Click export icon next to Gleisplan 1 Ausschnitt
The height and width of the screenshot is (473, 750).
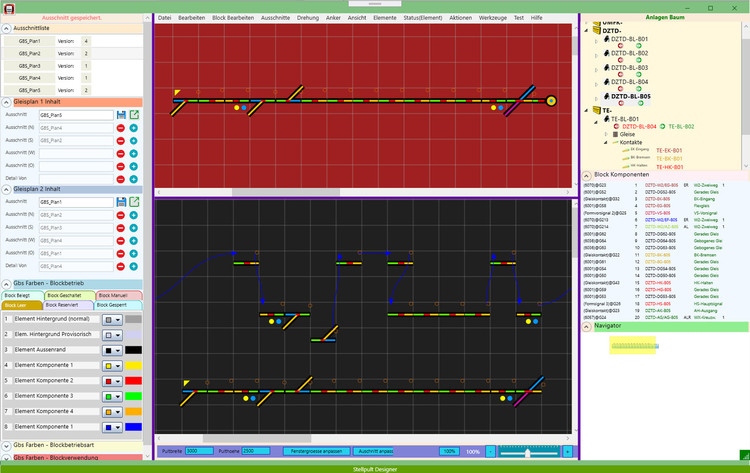(x=134, y=115)
